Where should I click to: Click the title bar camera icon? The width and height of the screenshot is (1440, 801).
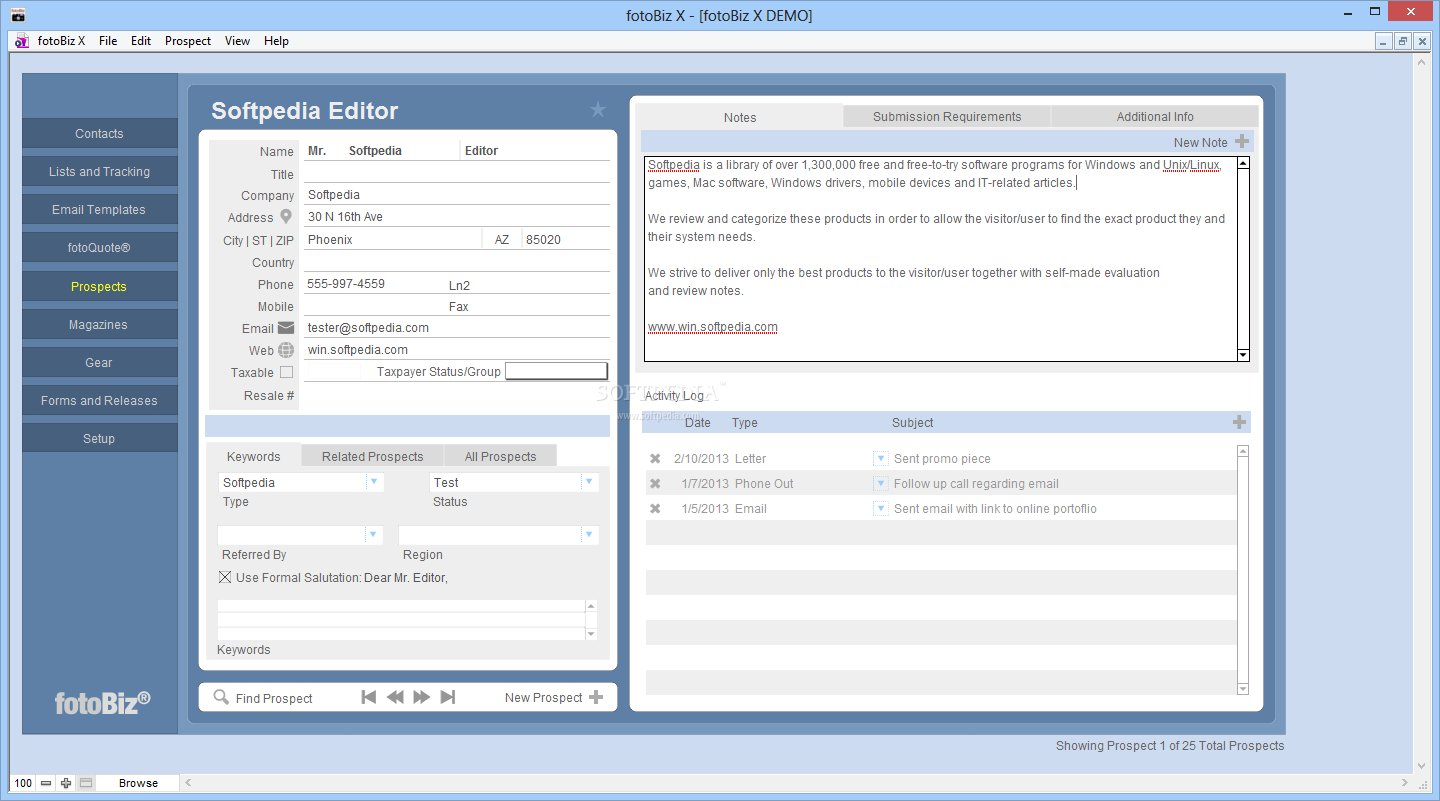[18, 15]
